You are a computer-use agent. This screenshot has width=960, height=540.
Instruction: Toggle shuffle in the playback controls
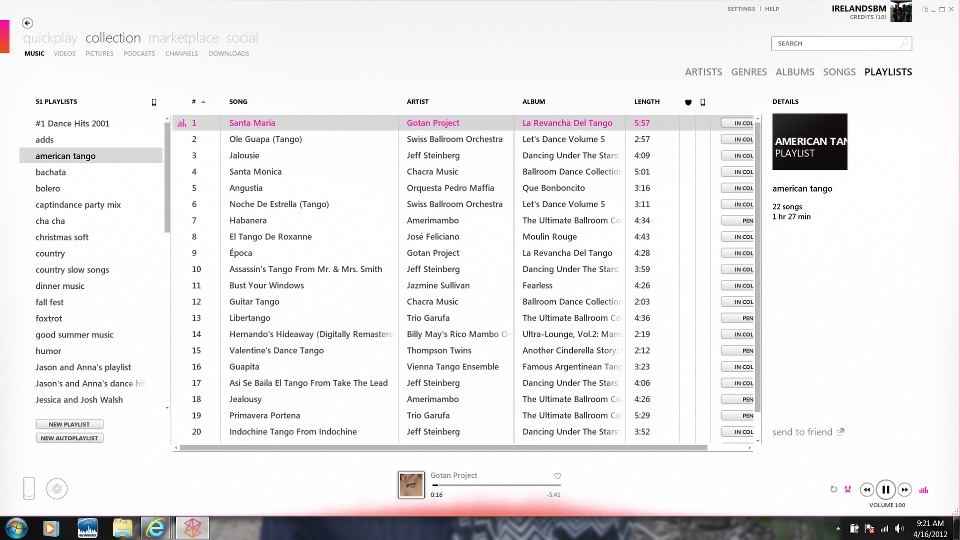[x=848, y=489]
